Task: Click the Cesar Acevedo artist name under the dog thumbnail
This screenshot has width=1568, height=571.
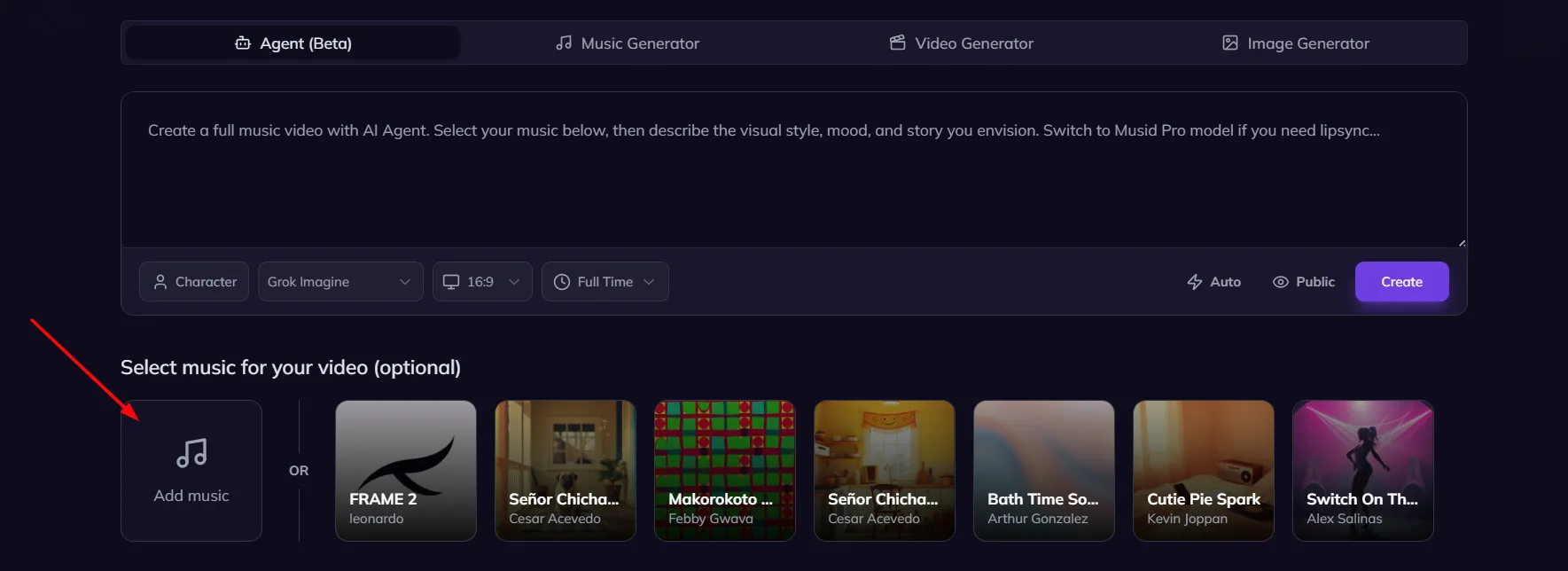Action: 555,519
